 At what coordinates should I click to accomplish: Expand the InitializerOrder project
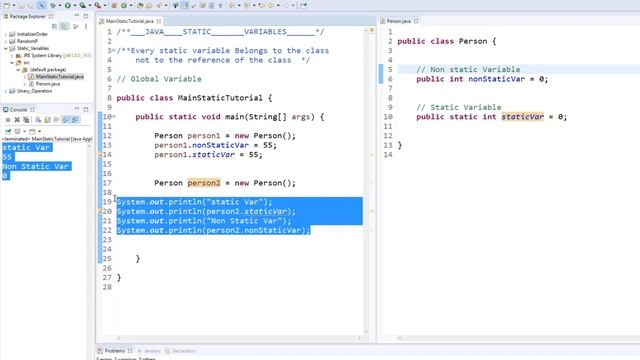tap(6, 34)
